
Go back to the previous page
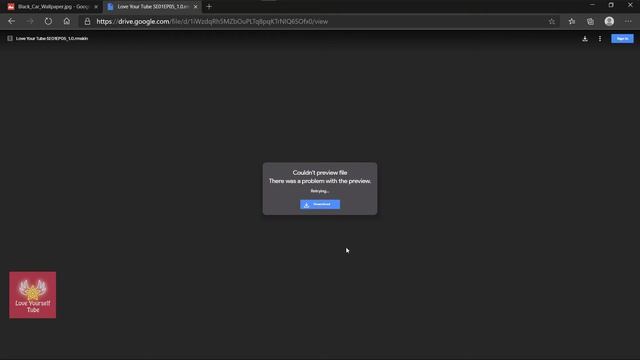tap(11, 21)
